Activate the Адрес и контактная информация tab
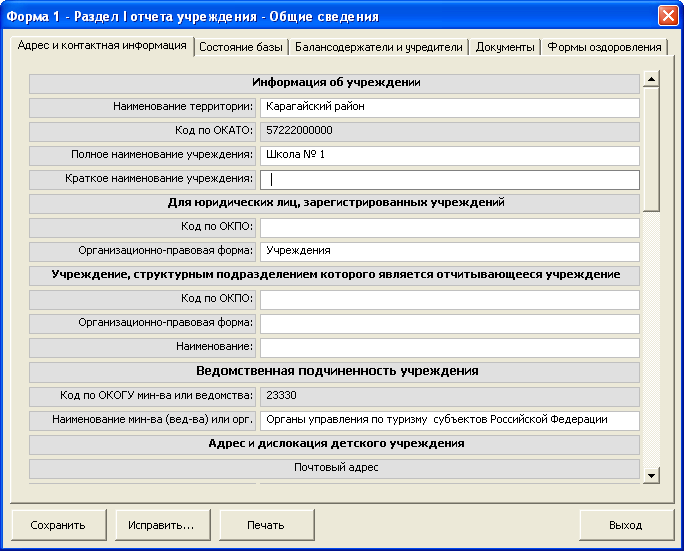Screen dimensions: 684x551 tap(102, 46)
